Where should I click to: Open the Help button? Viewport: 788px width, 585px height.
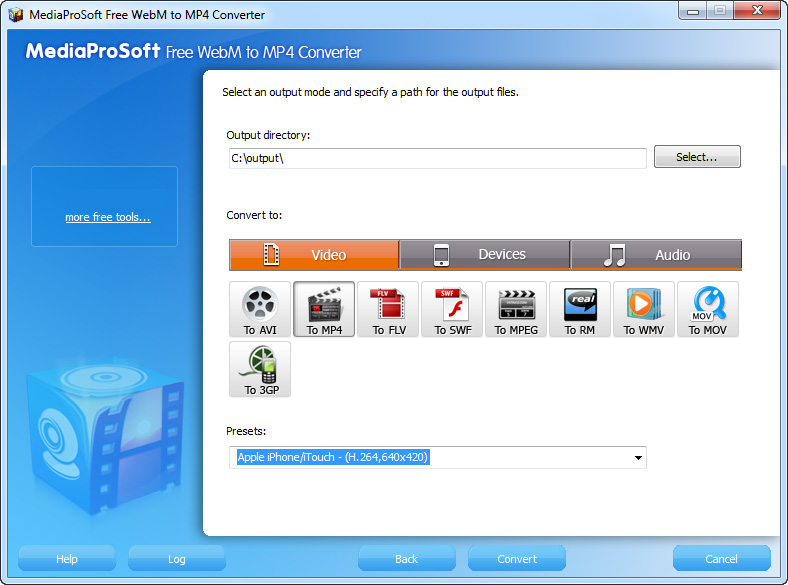click(x=67, y=559)
